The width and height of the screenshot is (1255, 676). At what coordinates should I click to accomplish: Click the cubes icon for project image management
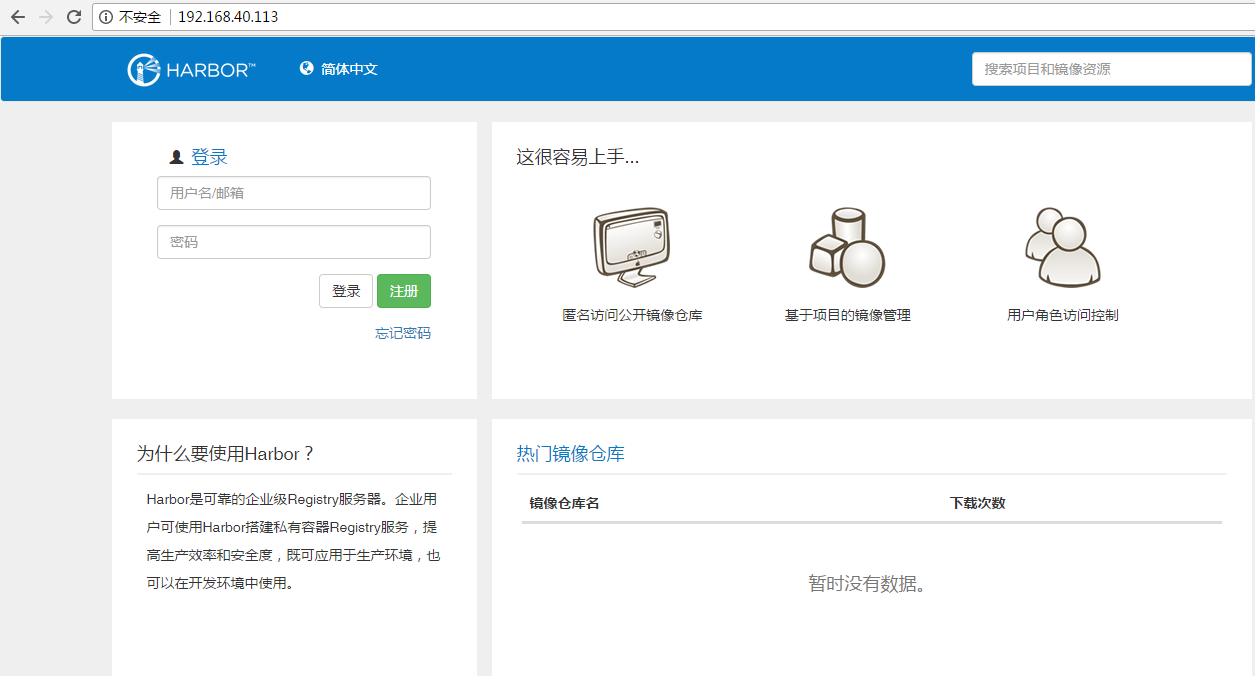(x=847, y=247)
